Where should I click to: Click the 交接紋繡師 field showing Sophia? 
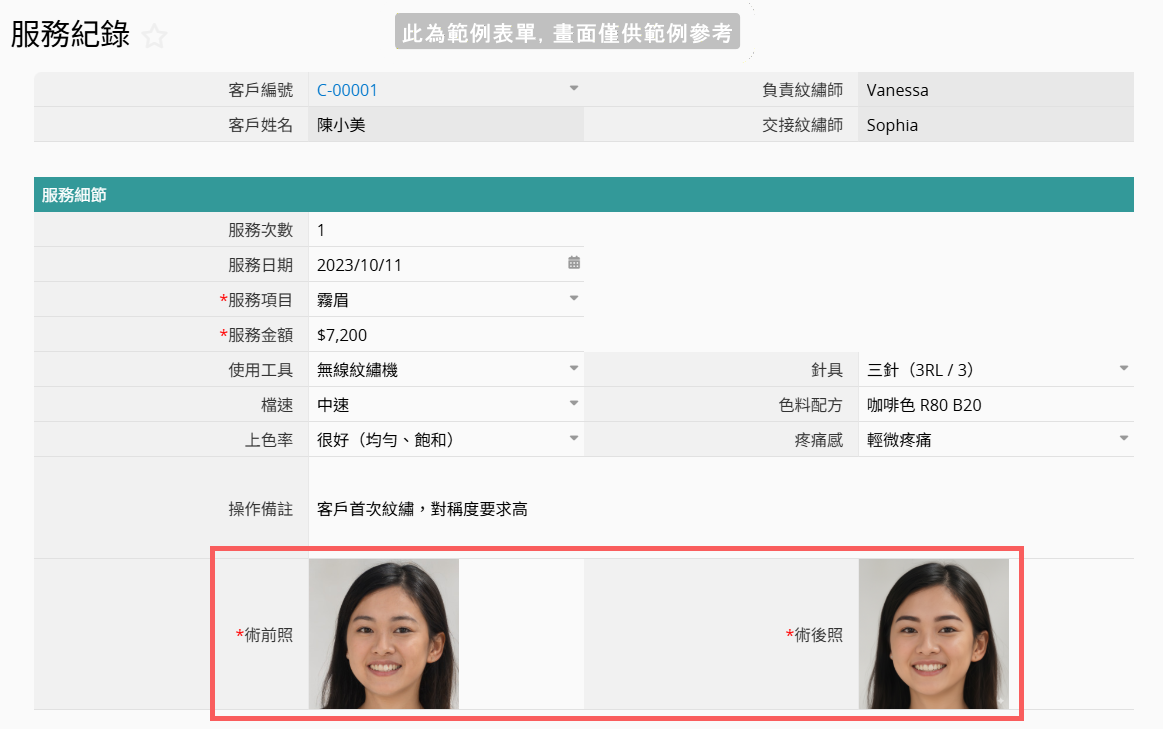[995, 125]
